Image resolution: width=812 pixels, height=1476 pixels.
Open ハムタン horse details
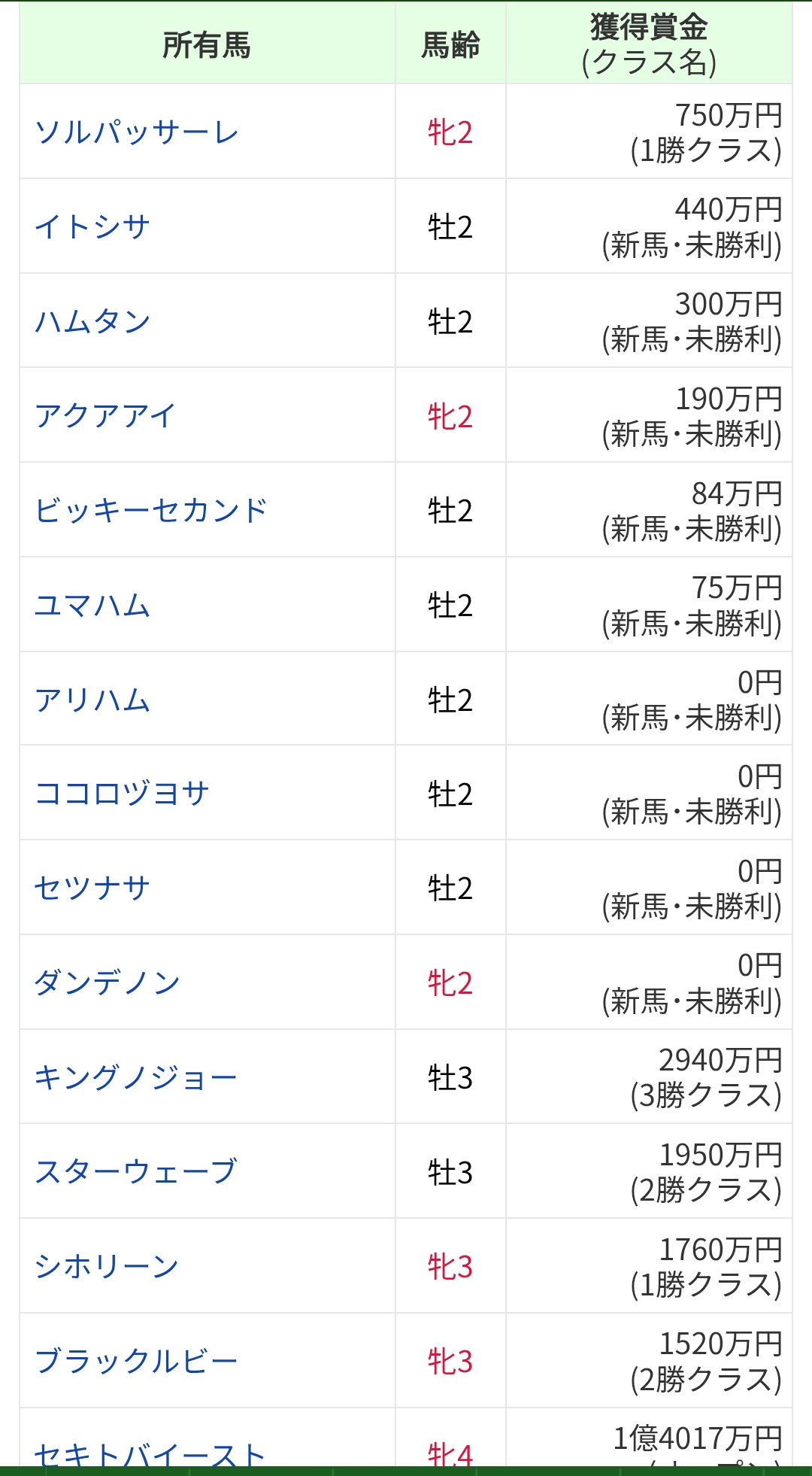(92, 321)
